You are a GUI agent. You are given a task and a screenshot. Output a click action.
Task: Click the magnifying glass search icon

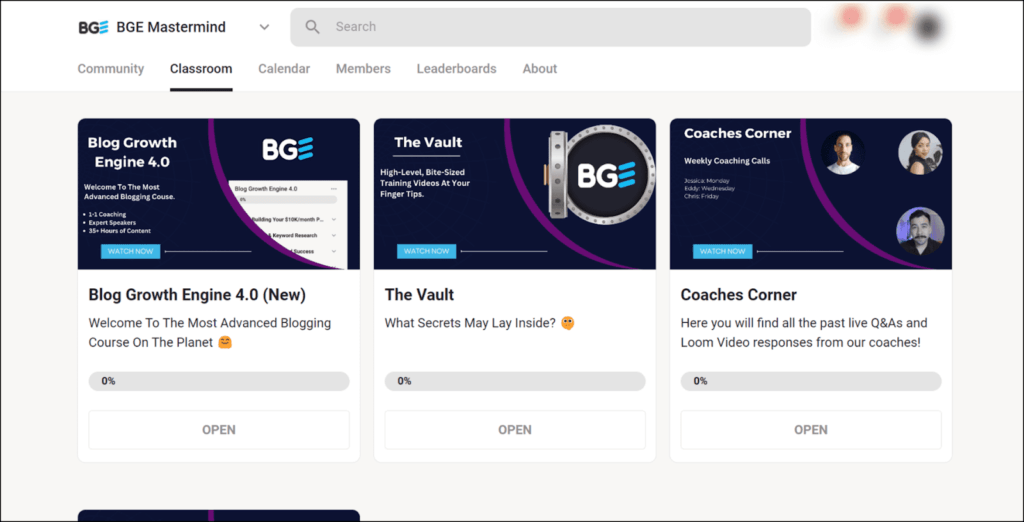pyautogui.click(x=313, y=28)
